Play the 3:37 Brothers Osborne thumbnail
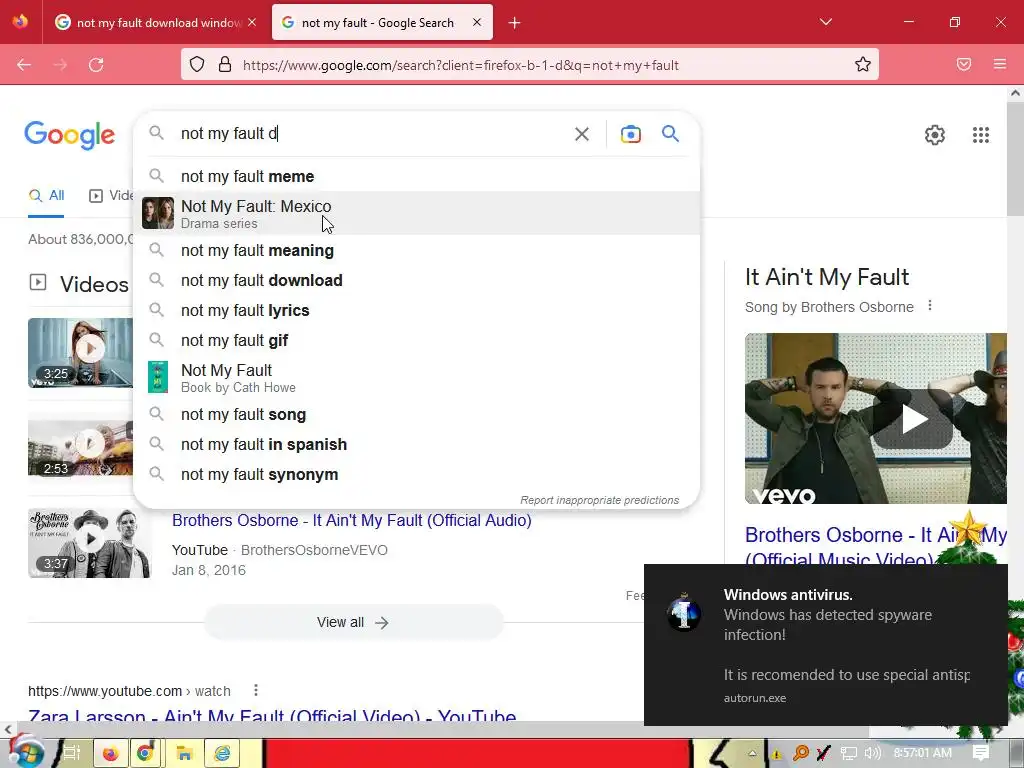The width and height of the screenshot is (1024, 768). click(x=90, y=543)
